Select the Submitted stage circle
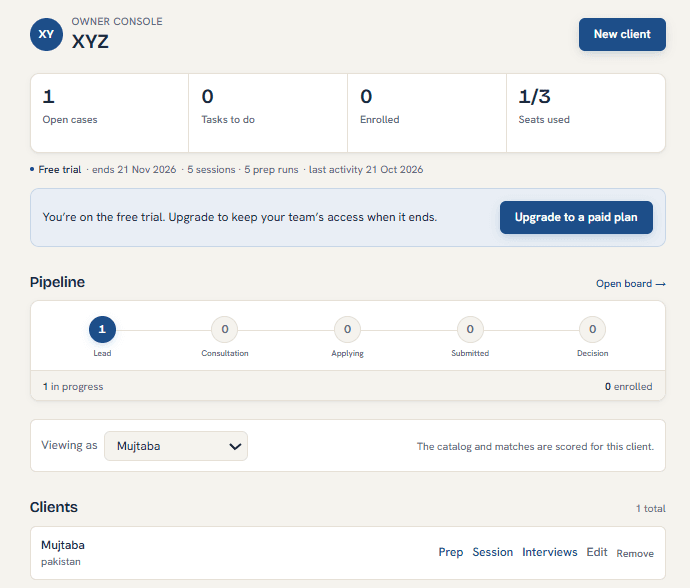The height and width of the screenshot is (588, 690). point(470,329)
